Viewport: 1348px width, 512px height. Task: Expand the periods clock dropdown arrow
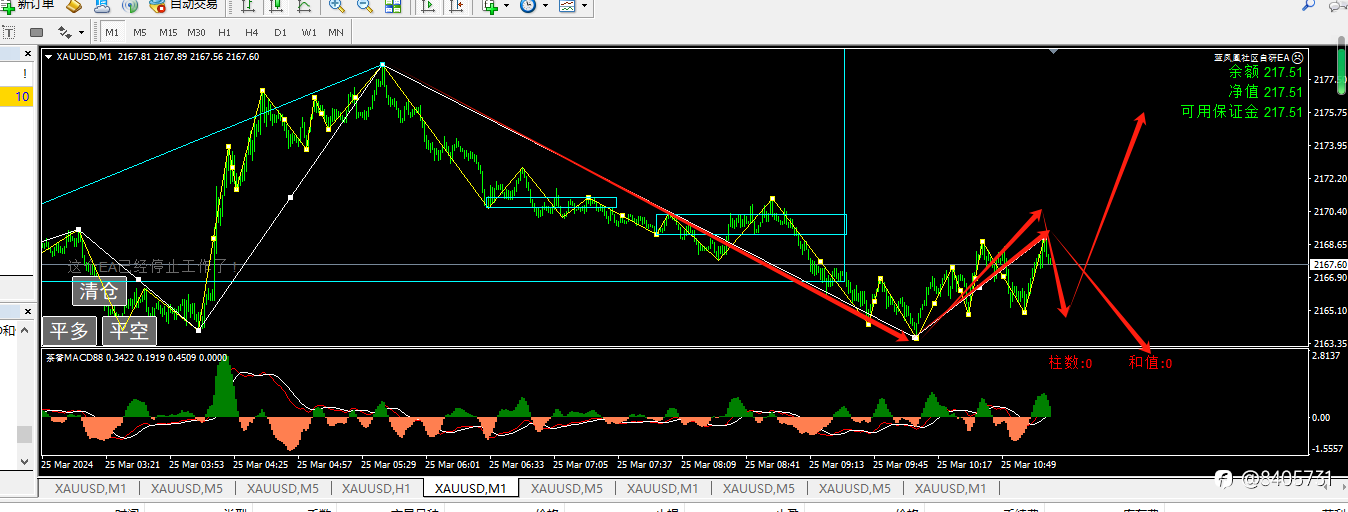pos(544,5)
